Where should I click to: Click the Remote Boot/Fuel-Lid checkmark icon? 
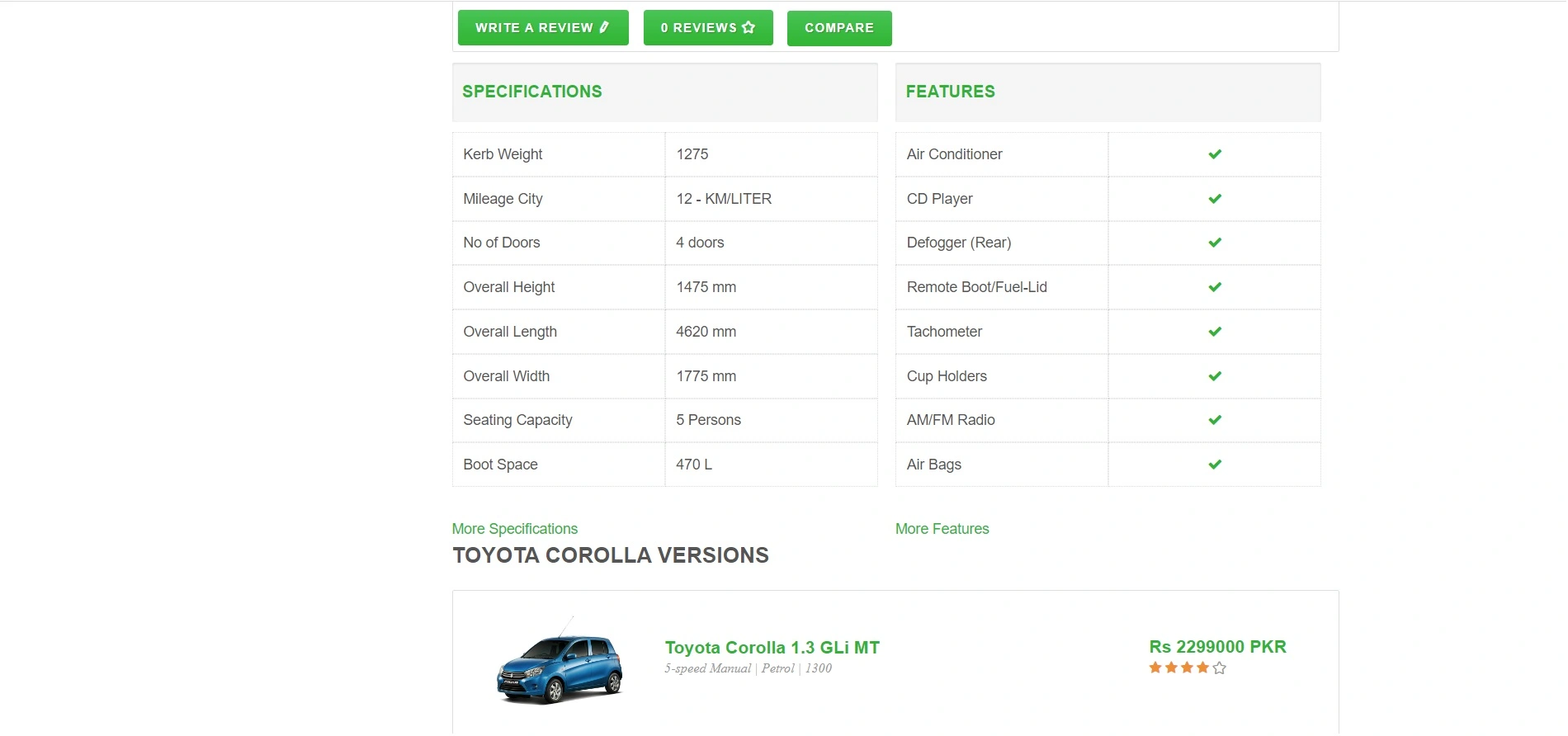click(1215, 287)
